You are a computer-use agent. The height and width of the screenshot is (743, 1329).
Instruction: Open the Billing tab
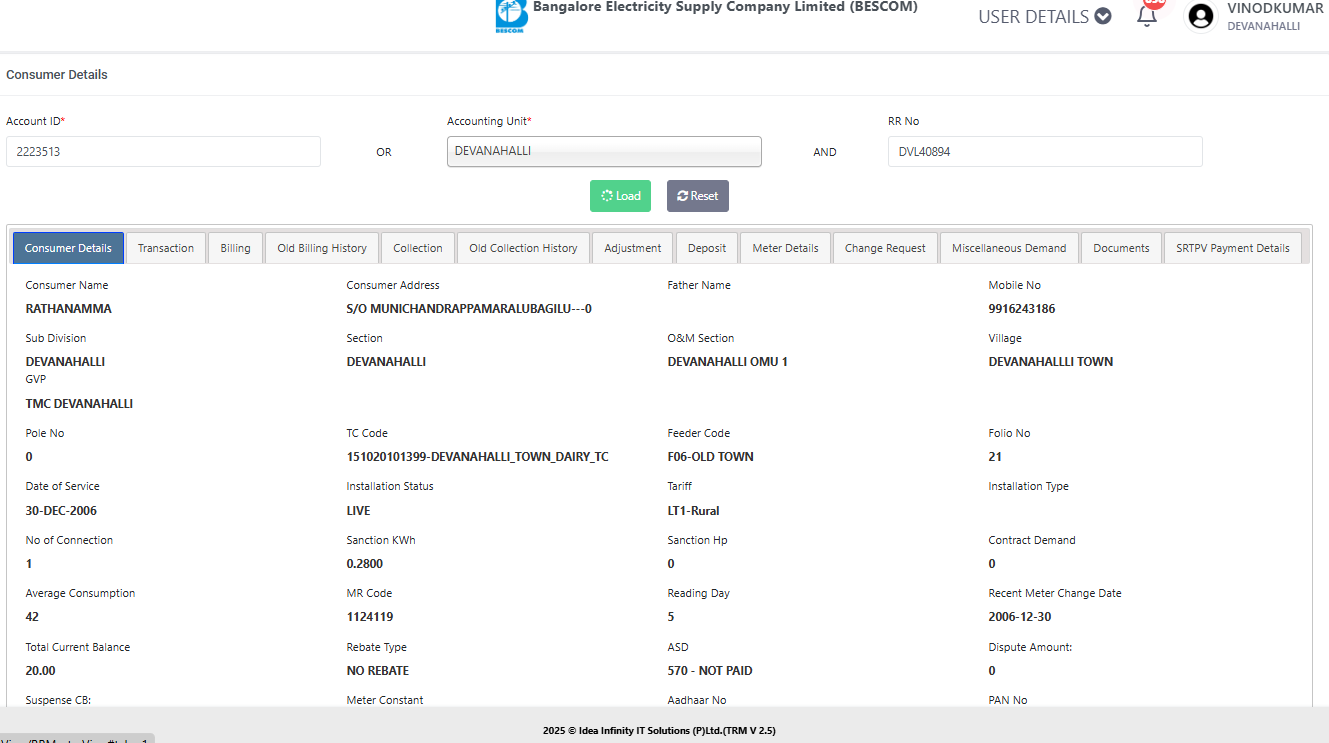[235, 248]
